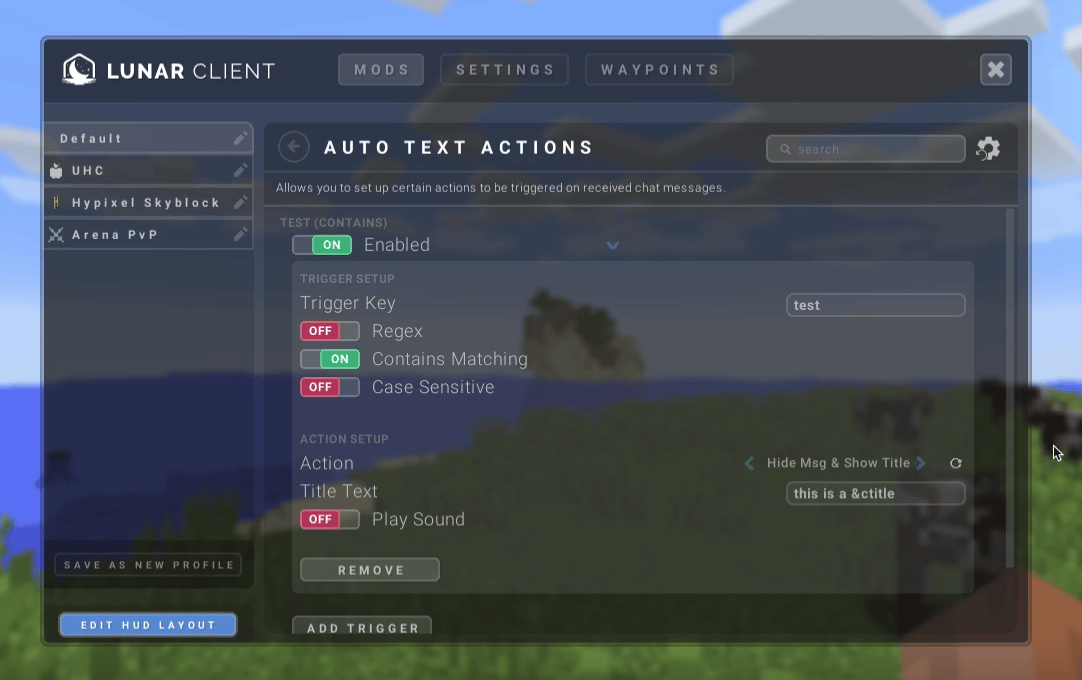This screenshot has height=680, width=1082.
Task: Edit Hypixel Skyblock profile via pencil icon
Action: pos(240,203)
